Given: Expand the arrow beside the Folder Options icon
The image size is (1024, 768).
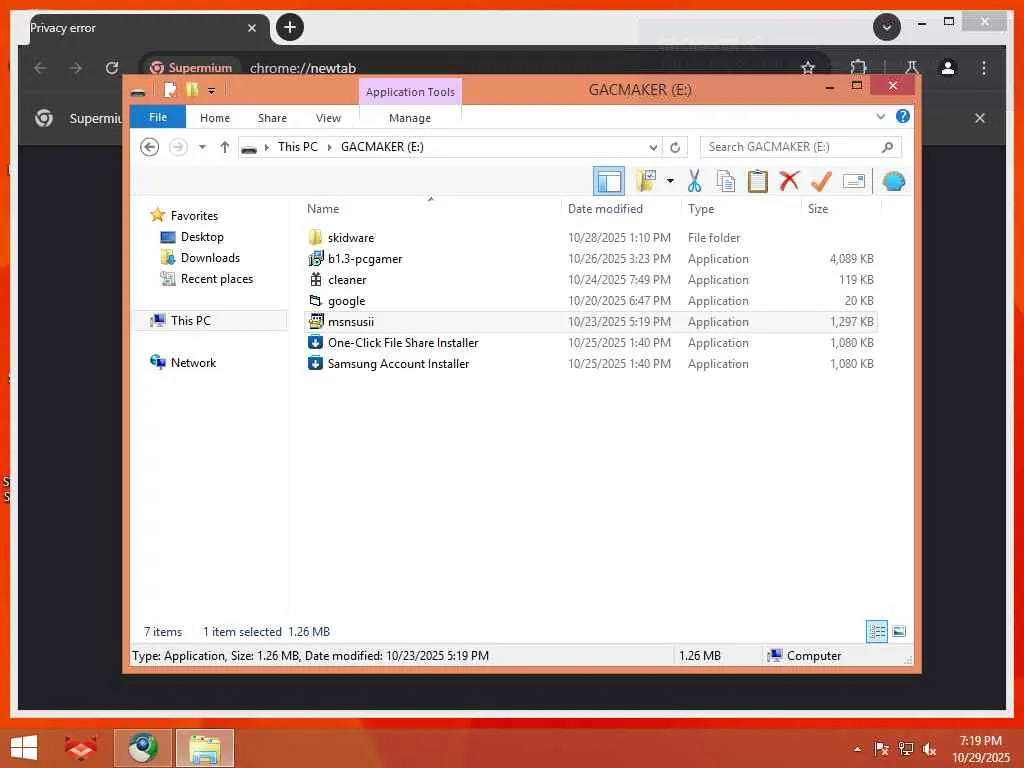Looking at the screenshot, I should 670,181.
